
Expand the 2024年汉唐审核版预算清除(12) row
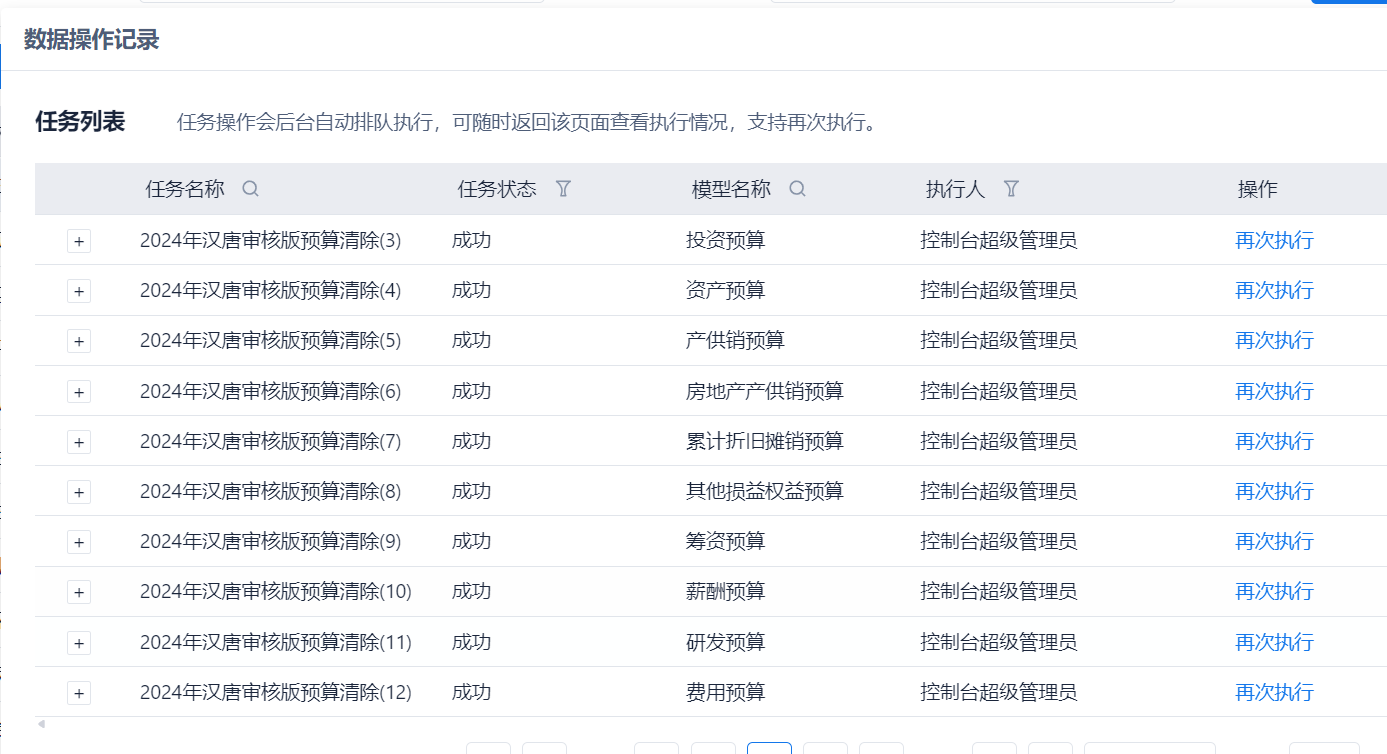[79, 693]
